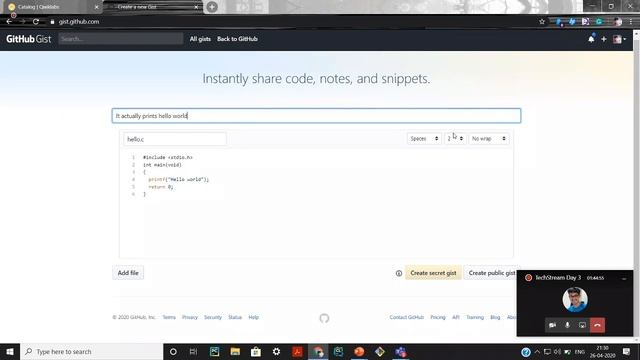Open the Windows Start menu
This screenshot has width=640, height=360.
click(x=10, y=351)
